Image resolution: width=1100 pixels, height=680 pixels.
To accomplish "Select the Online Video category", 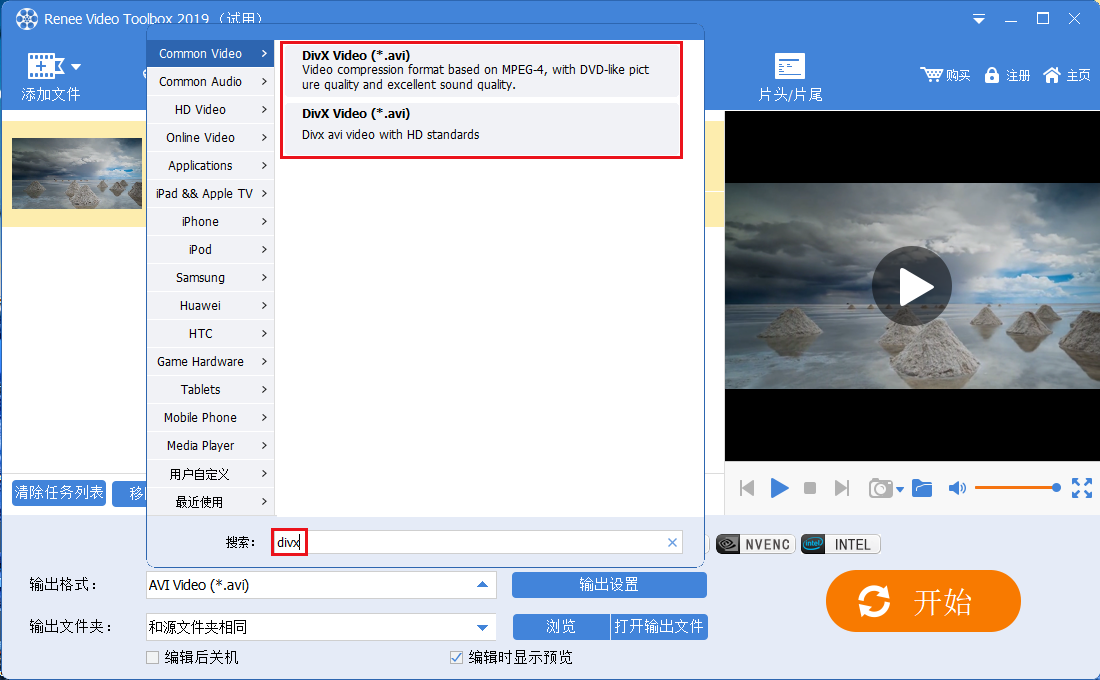I will click(210, 138).
